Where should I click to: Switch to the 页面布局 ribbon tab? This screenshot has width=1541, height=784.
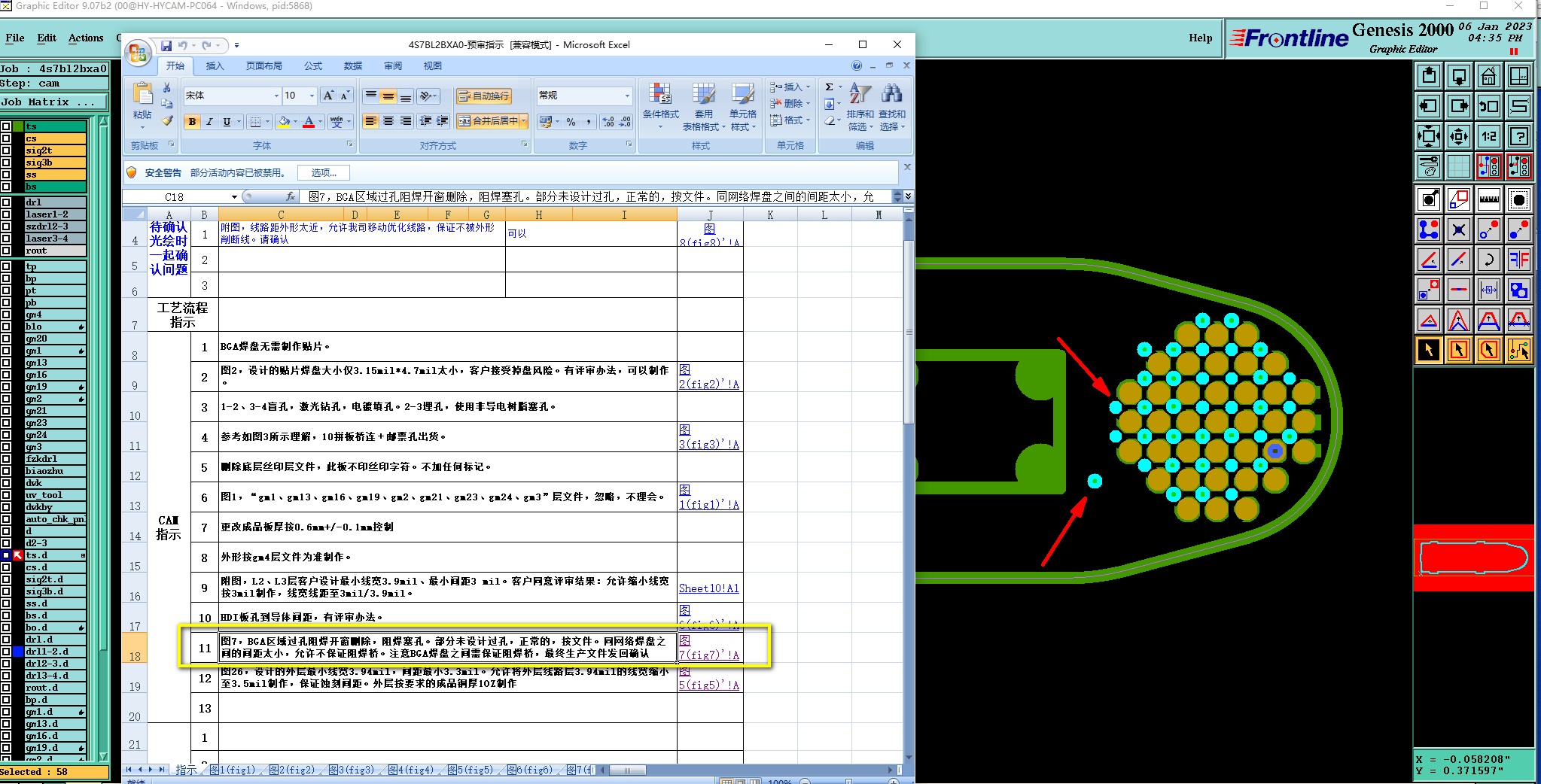[x=264, y=66]
